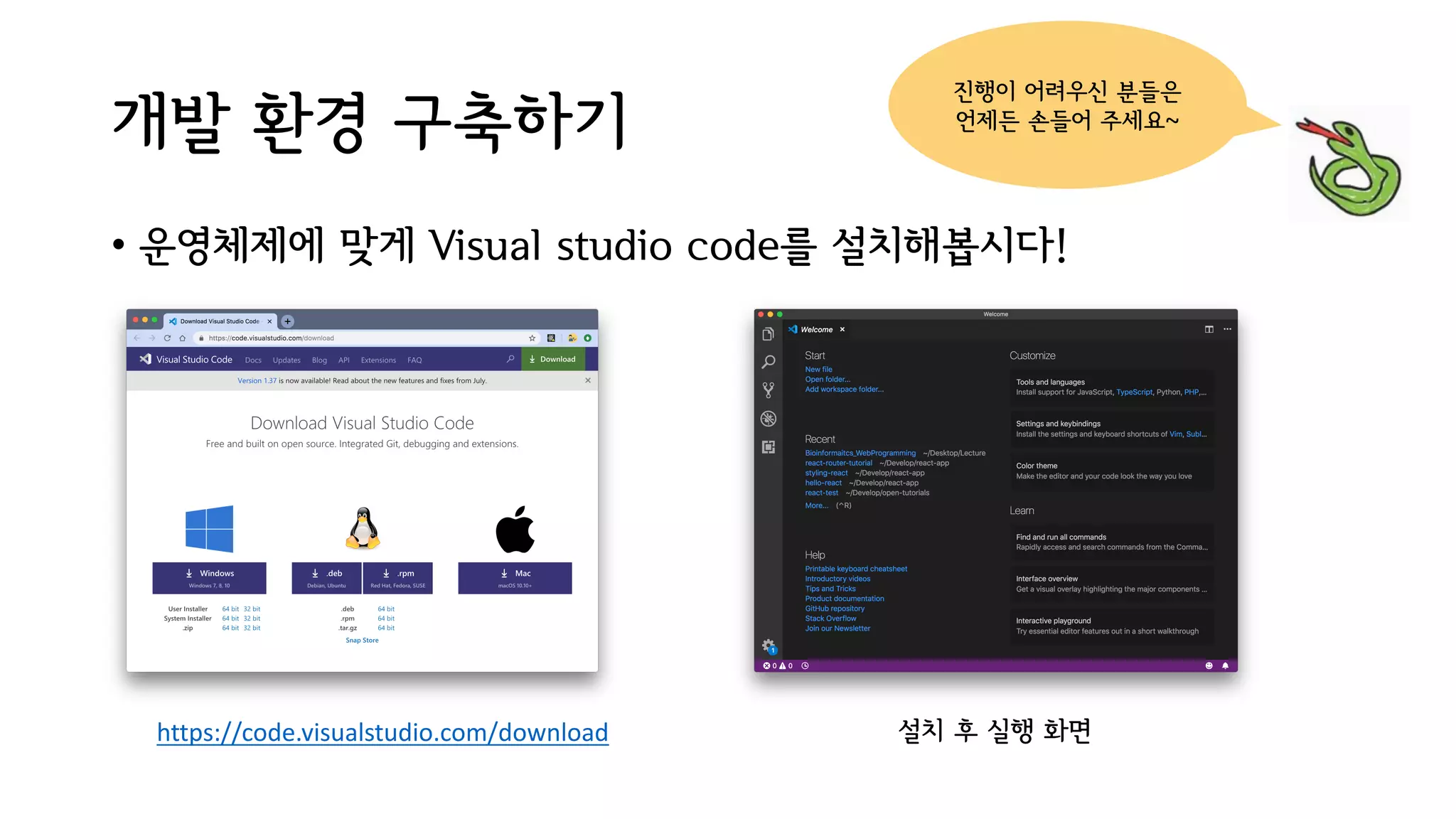Viewport: 1456px width, 819px height.
Task: Open a new browser tab with plus
Action: [x=287, y=321]
